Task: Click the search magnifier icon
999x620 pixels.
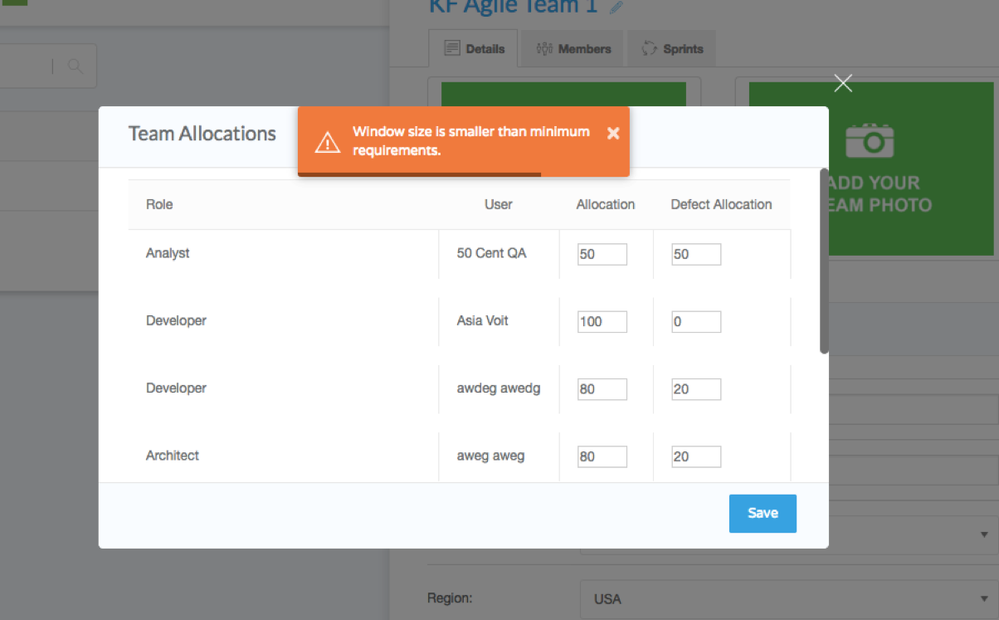Action: [x=75, y=66]
